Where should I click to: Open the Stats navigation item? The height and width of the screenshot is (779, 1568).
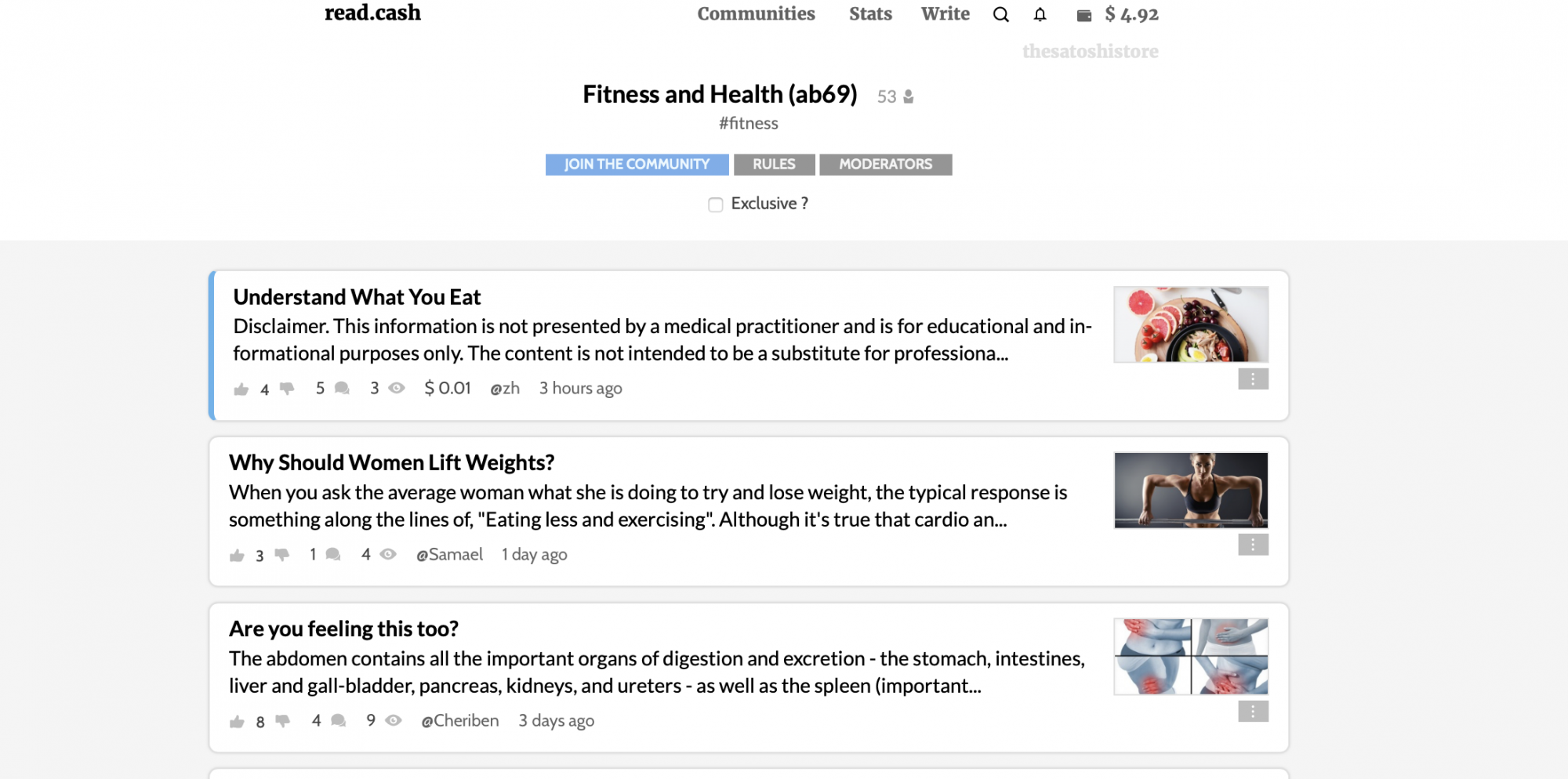point(870,14)
